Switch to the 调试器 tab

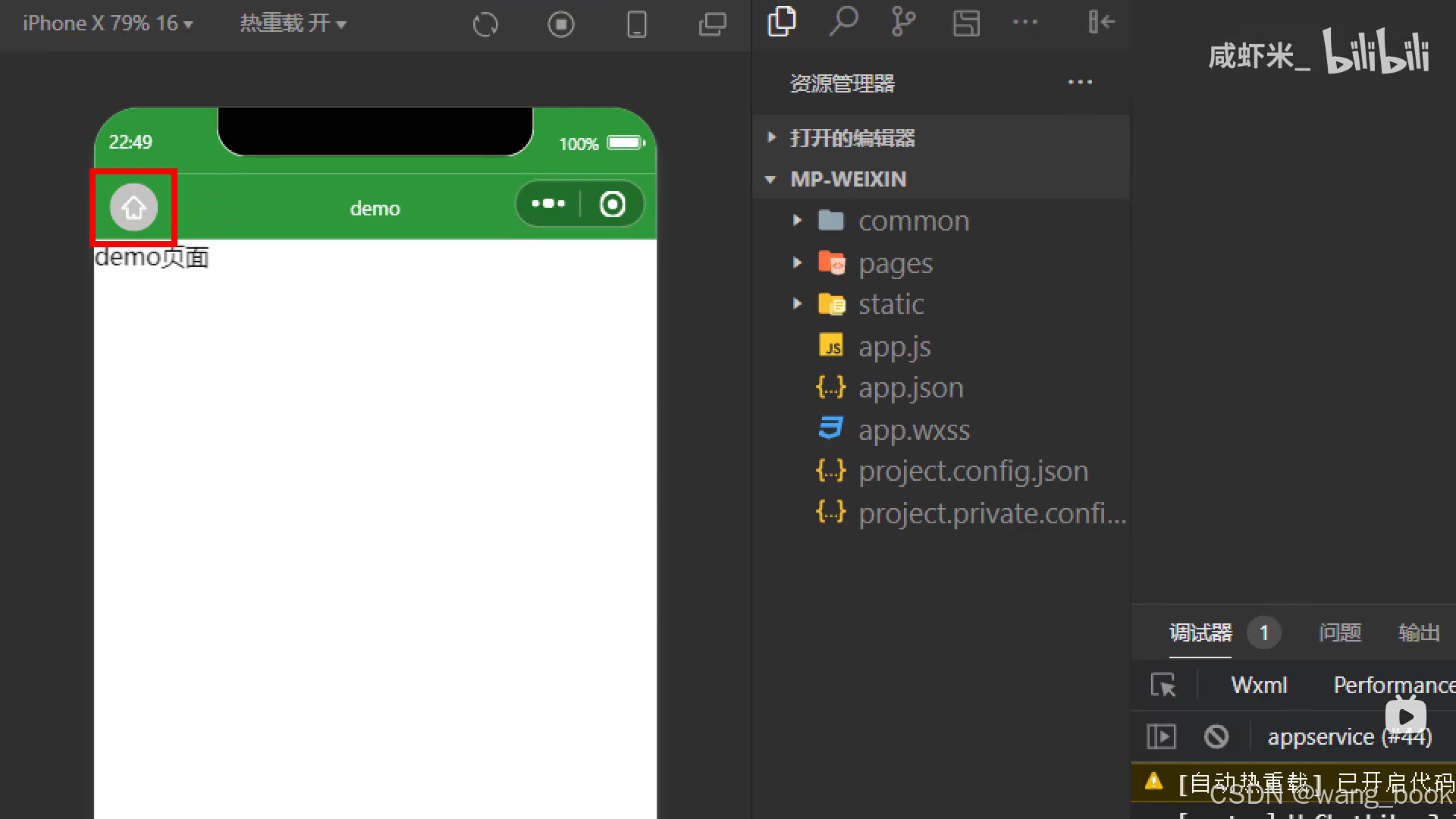[x=1200, y=632]
